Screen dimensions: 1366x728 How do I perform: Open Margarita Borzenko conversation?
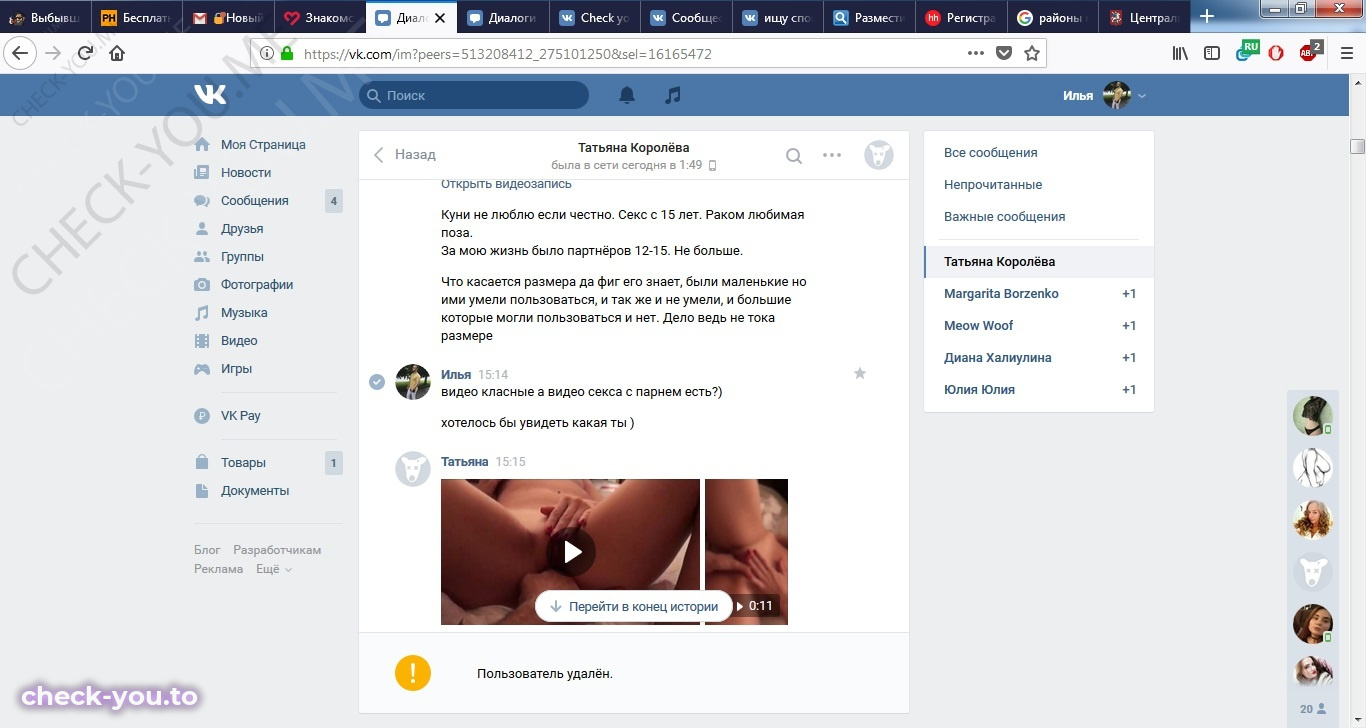1039,294
